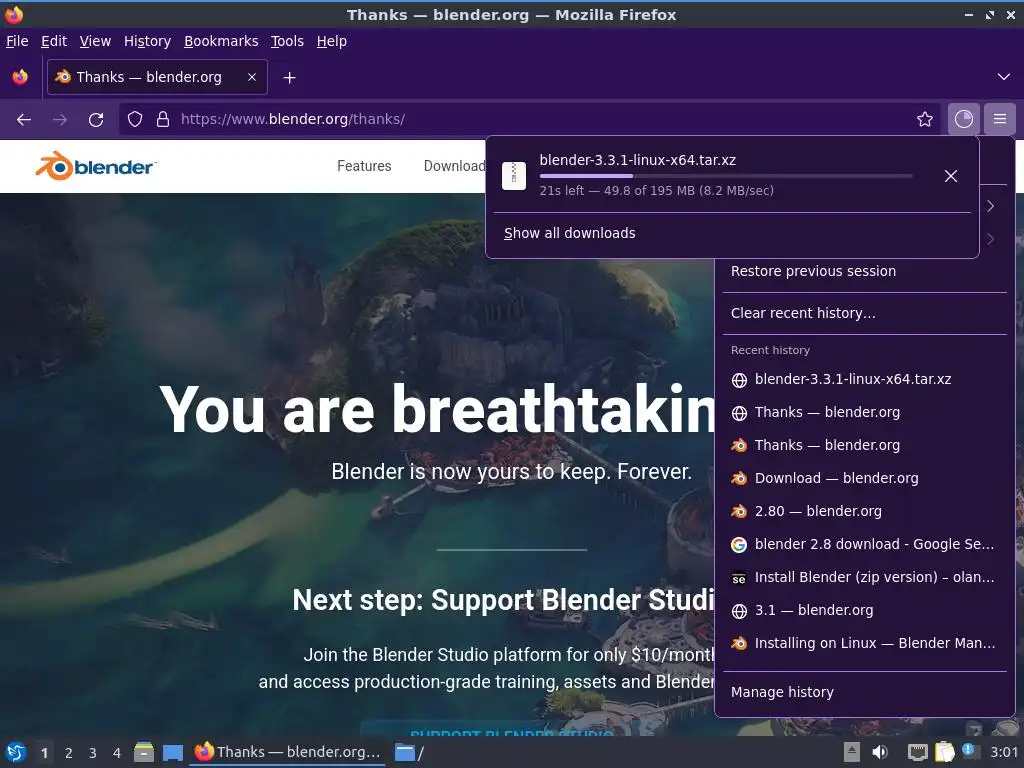Click the update notifier tray icon
This screenshot has width=1024, height=768.
coord(969,751)
